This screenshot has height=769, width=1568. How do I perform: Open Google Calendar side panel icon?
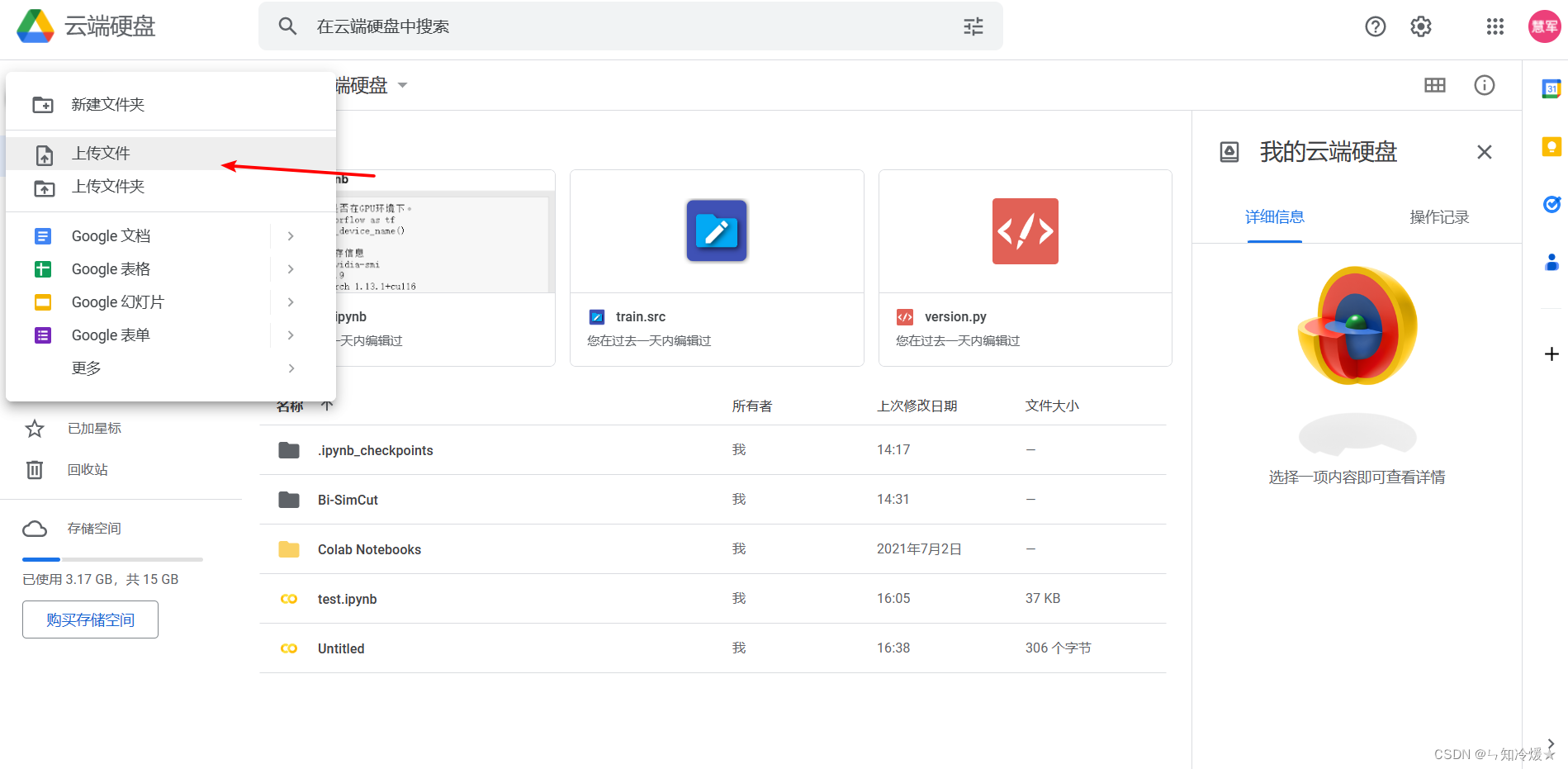pyautogui.click(x=1551, y=88)
